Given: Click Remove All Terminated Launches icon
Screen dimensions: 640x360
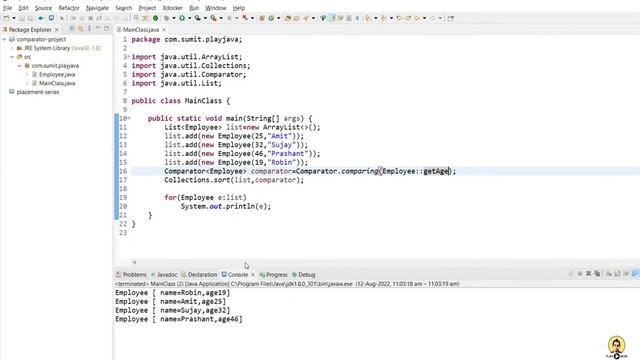Looking at the screenshot, I should coord(597,274).
